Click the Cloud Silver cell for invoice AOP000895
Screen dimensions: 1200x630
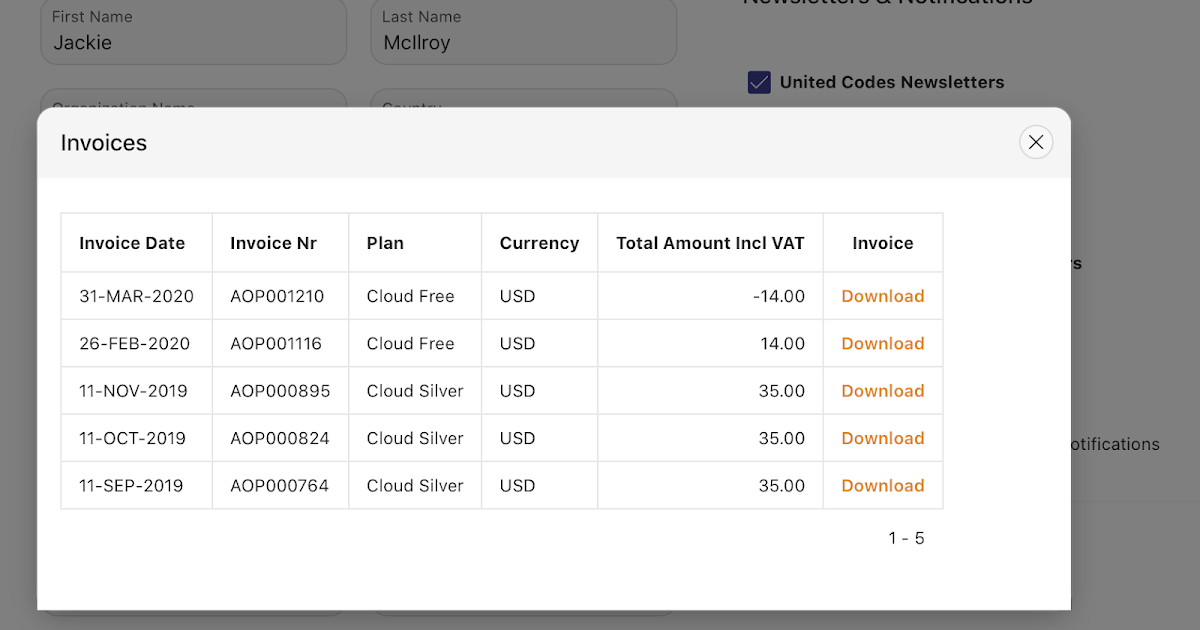coord(414,390)
